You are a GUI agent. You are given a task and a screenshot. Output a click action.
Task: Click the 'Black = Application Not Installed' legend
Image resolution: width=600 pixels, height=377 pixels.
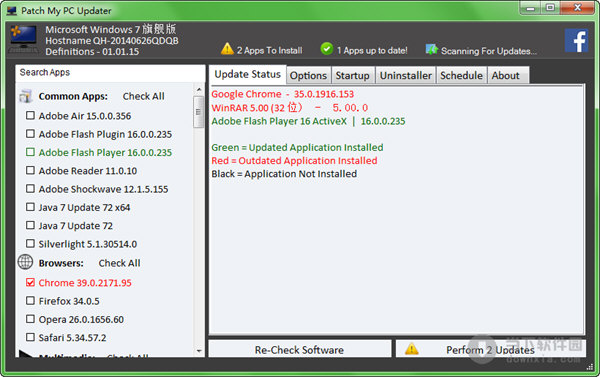[x=284, y=174]
